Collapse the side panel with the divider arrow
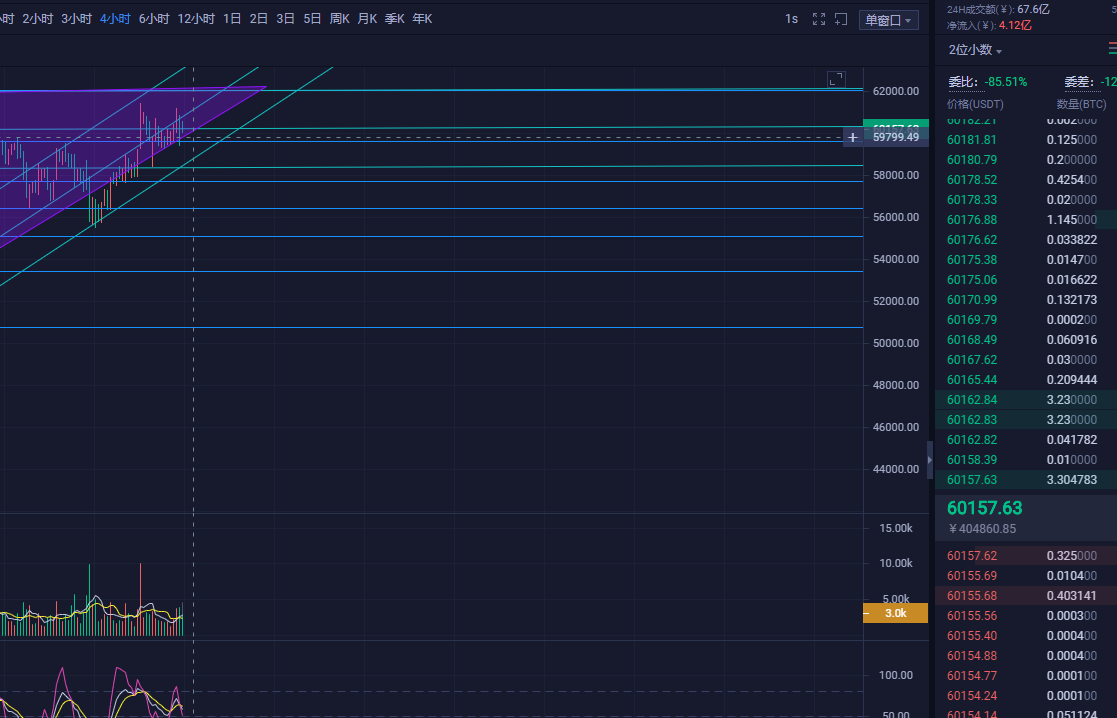This screenshot has width=1117, height=718. (x=929, y=460)
